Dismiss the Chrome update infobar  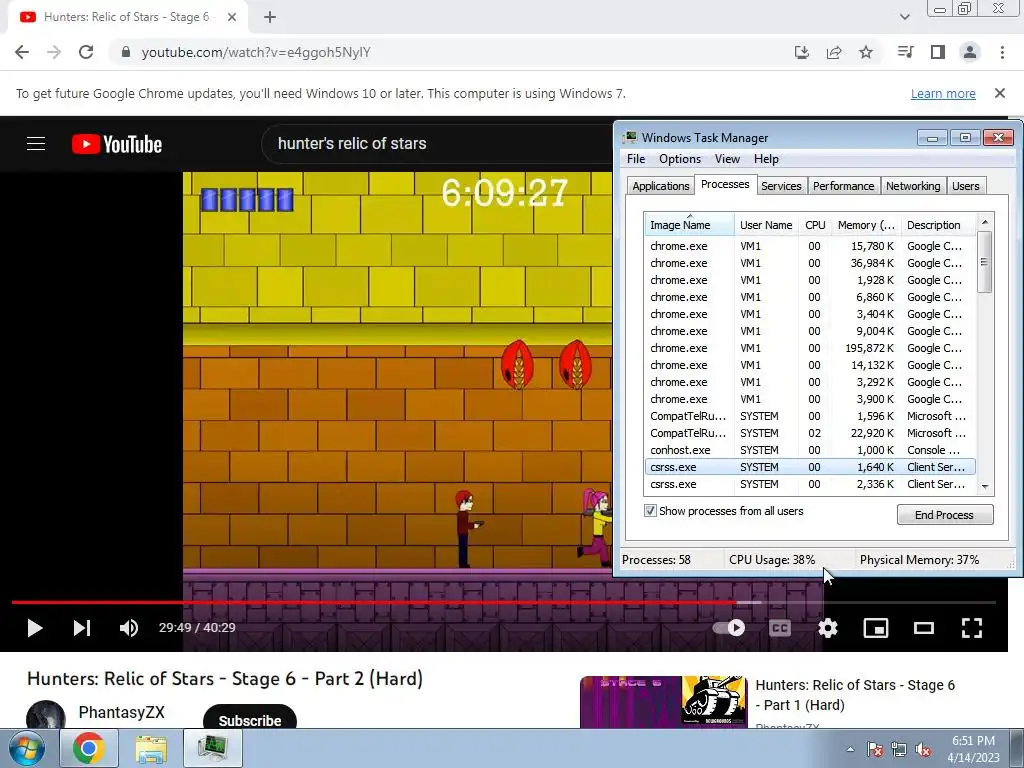[1000, 93]
